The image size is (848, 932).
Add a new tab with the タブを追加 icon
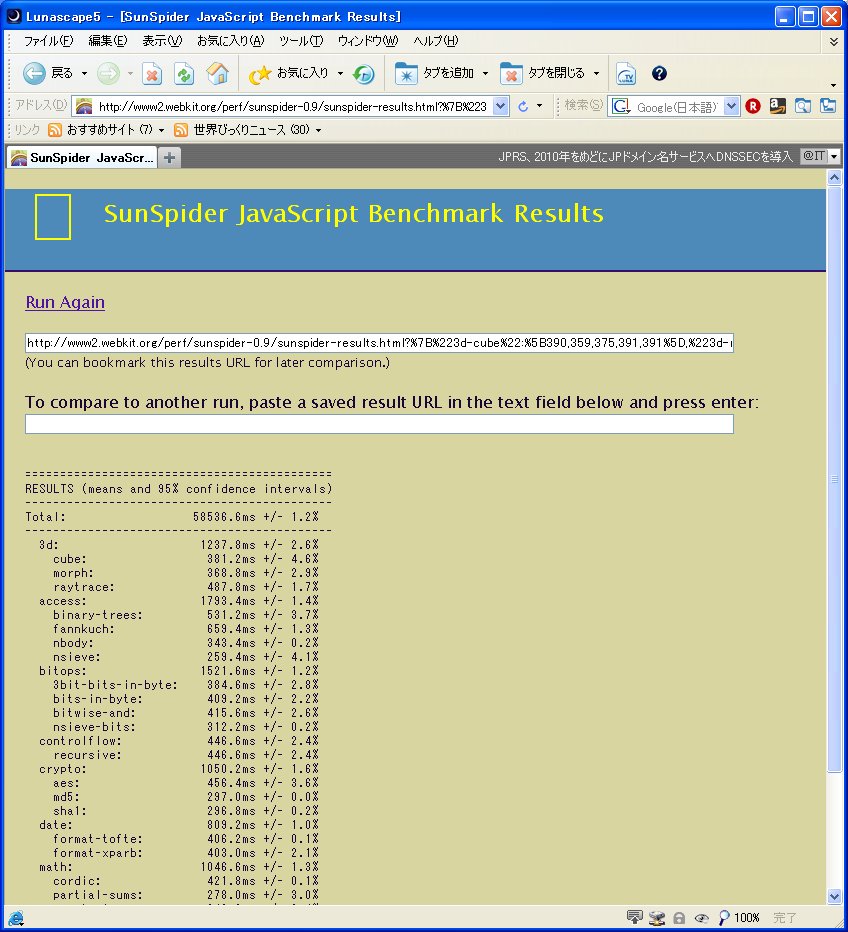[x=406, y=73]
